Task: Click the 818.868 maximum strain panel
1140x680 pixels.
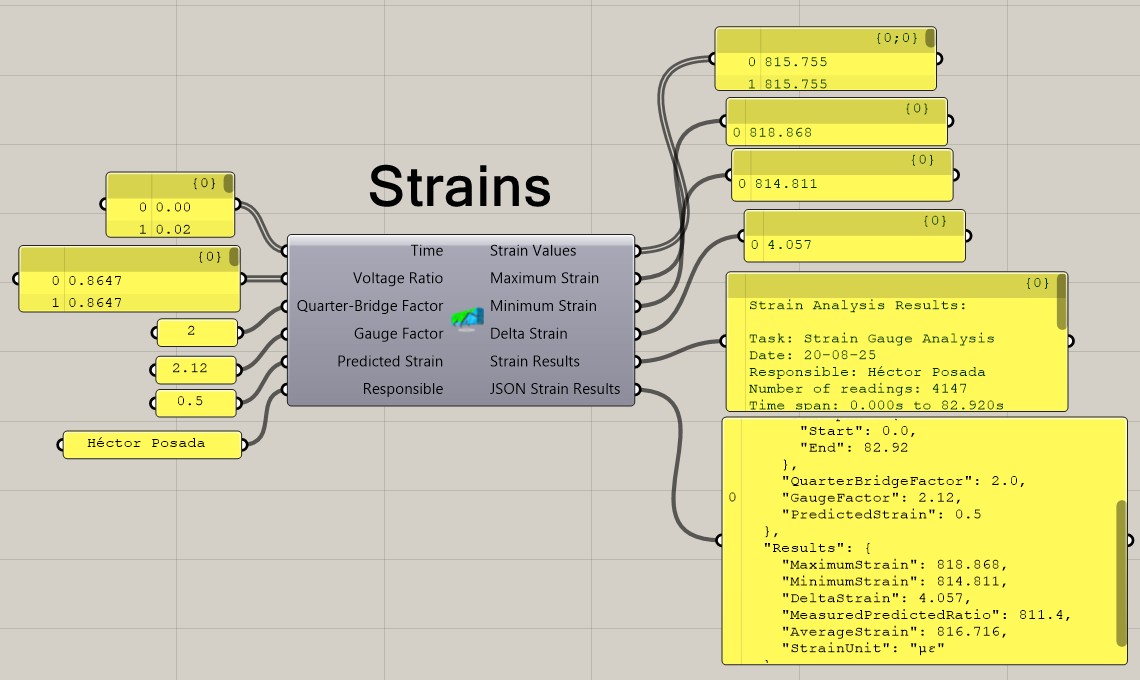Action: coord(836,132)
